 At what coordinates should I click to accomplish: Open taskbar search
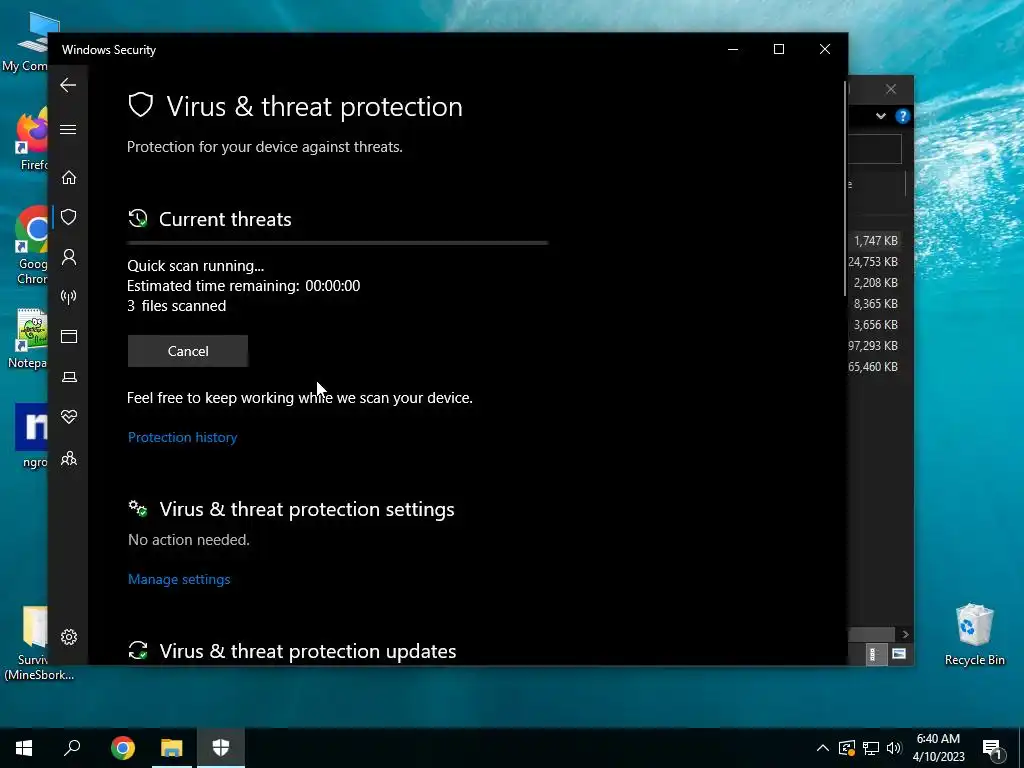pos(72,748)
